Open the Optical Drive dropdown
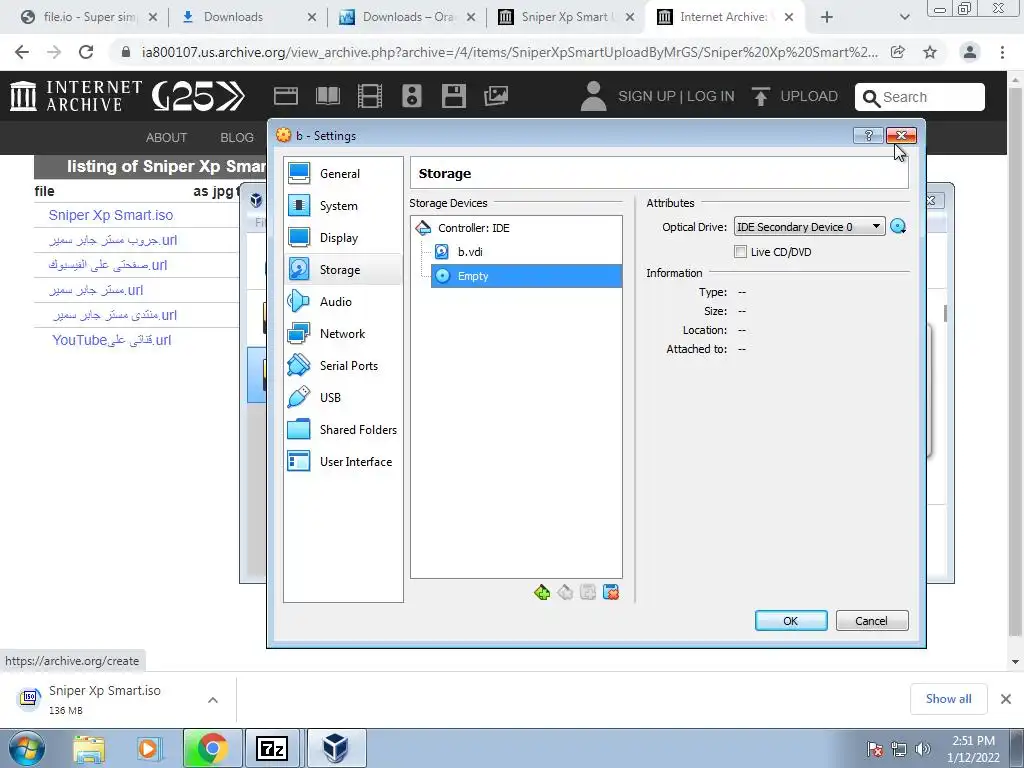The width and height of the screenshot is (1024, 768). point(810,227)
